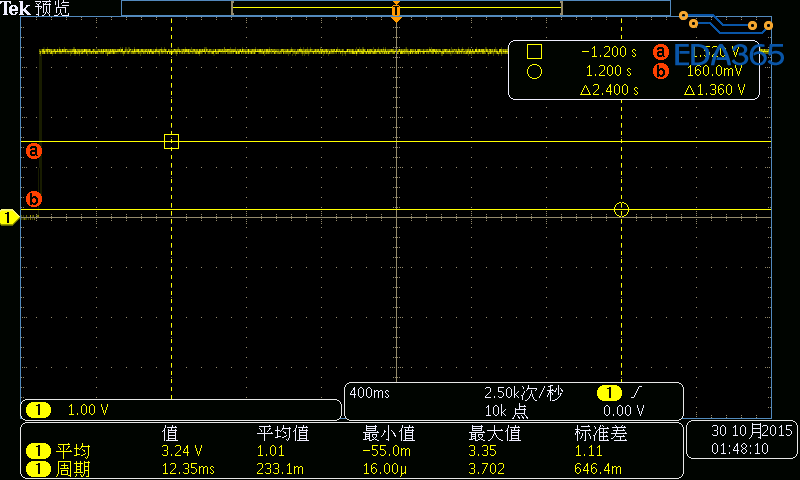Click the channel 1 badge beside 周期
The image size is (800, 480).
pos(38,469)
